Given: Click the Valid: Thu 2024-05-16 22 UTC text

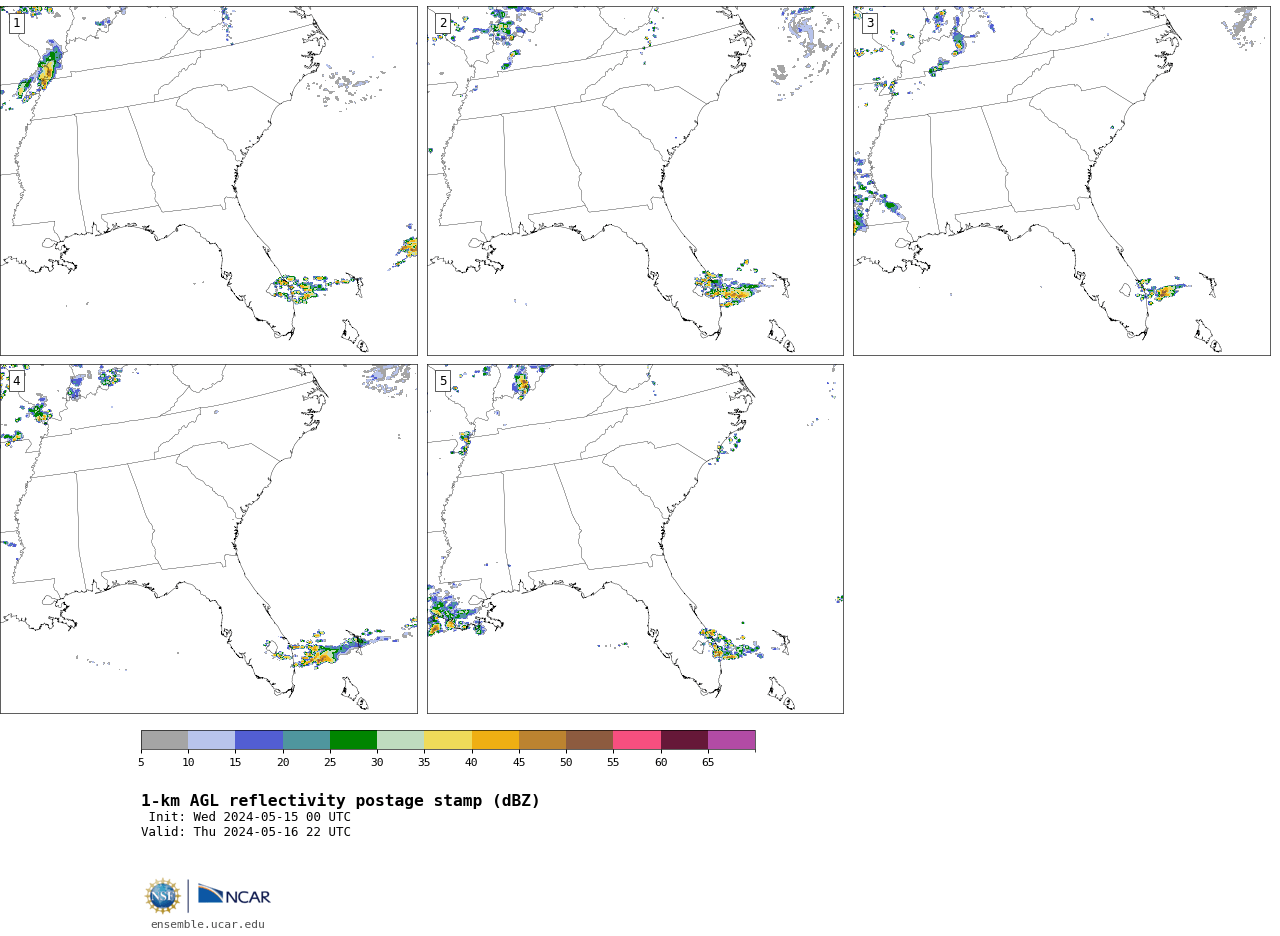Looking at the screenshot, I should pyautogui.click(x=246, y=832).
